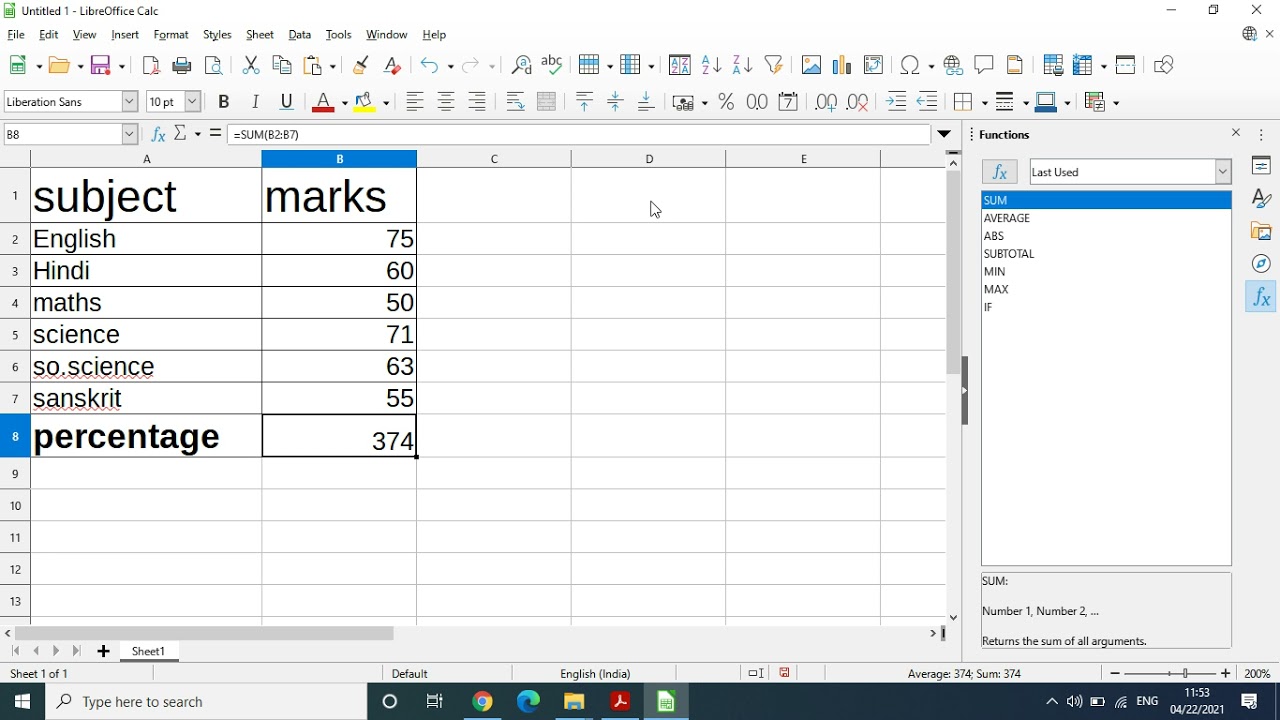The width and height of the screenshot is (1280, 720).
Task: Toggle Center Horizontally alignment
Action: pos(446,102)
